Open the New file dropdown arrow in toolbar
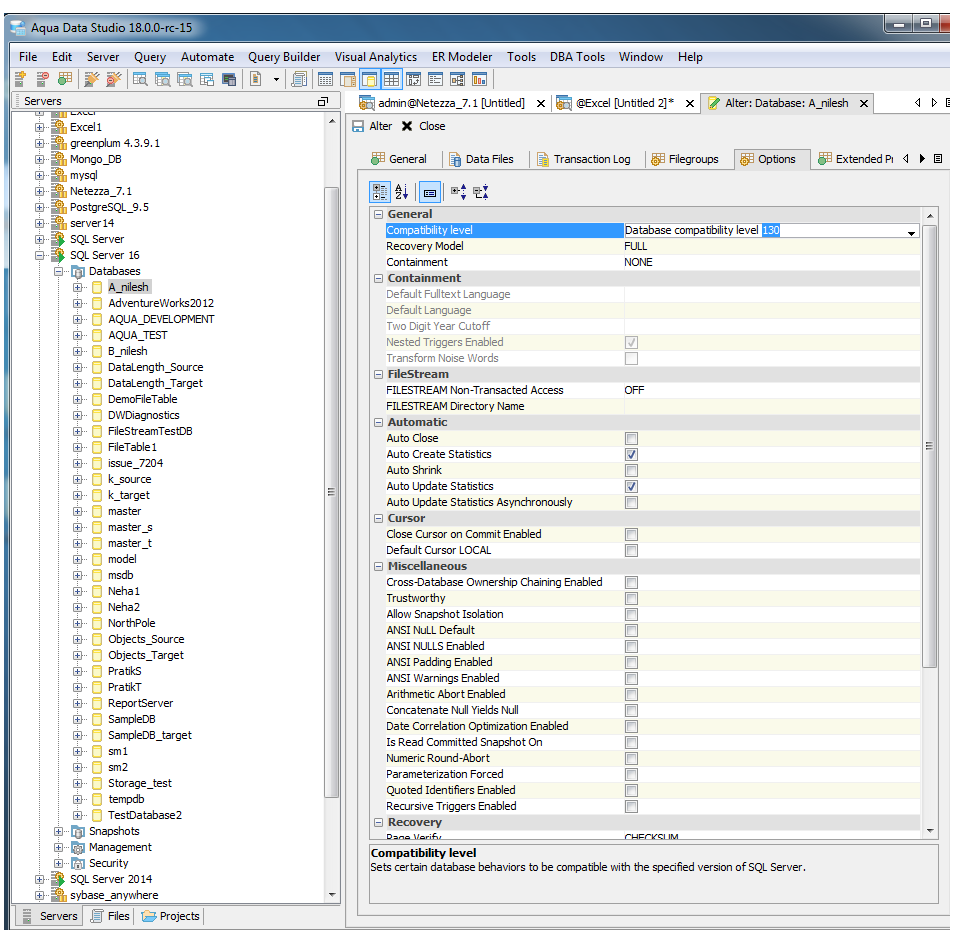The image size is (957, 941). point(276,79)
